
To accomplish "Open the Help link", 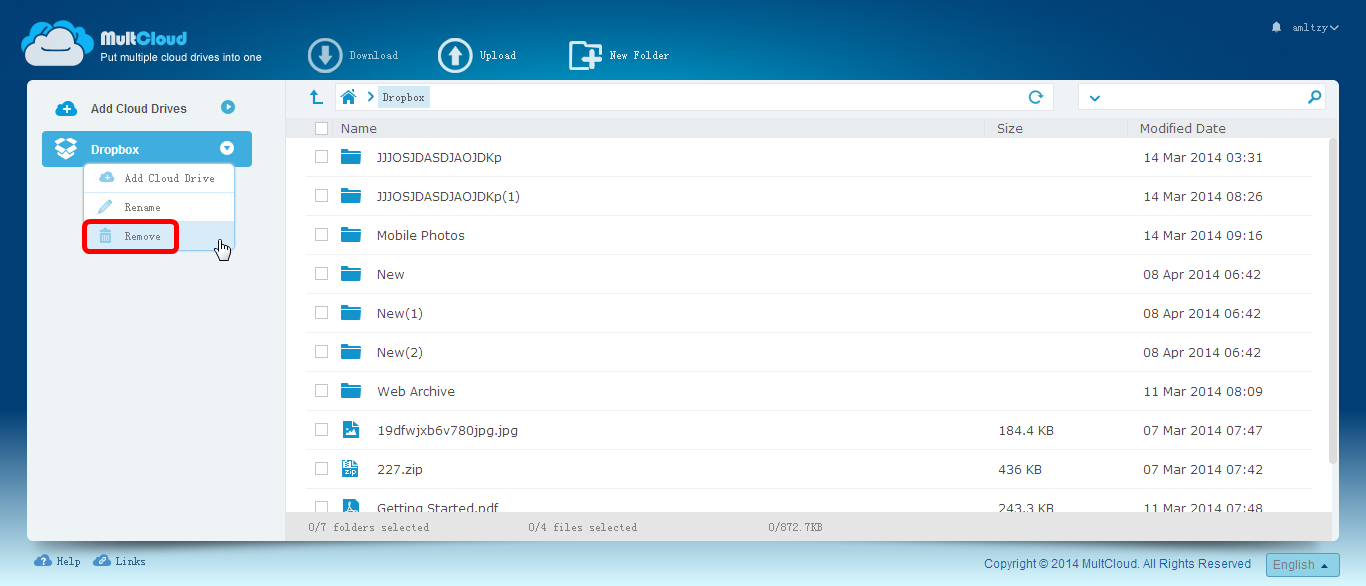I will pyautogui.click(x=68, y=562).
